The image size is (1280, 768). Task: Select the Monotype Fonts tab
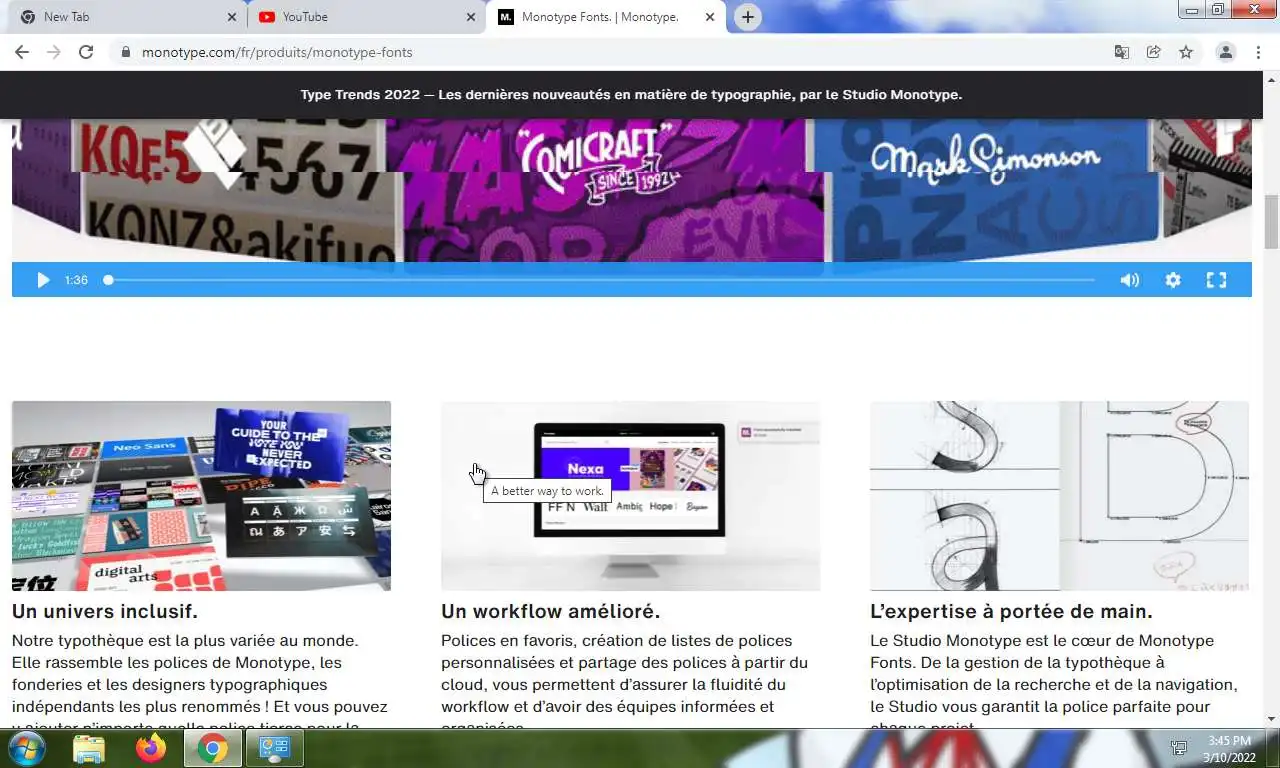(x=605, y=17)
